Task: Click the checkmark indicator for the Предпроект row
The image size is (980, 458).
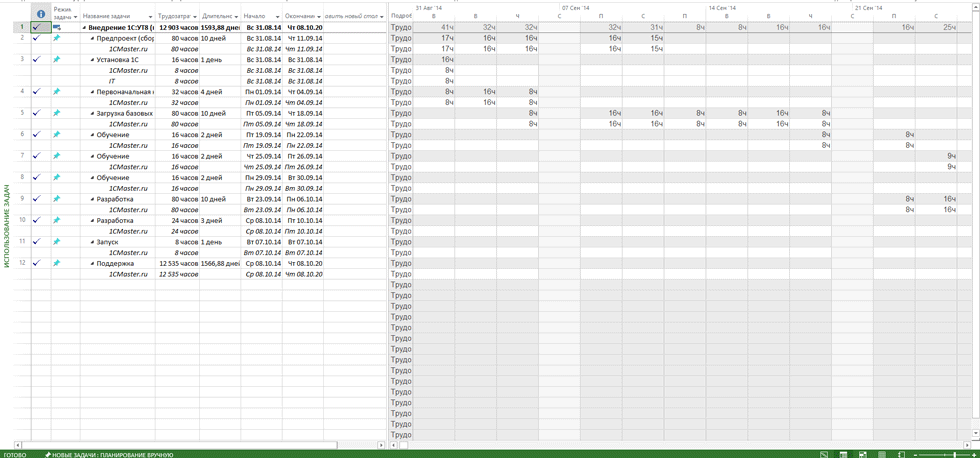Action: coord(38,38)
